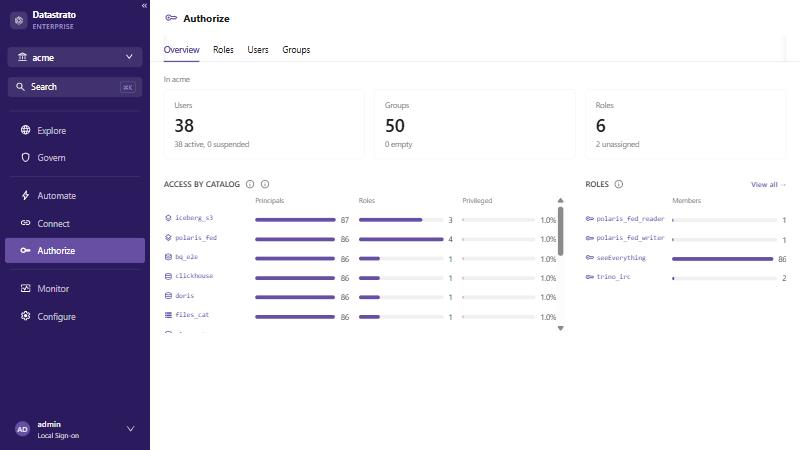The image size is (800, 450).
Task: Click the doris database icon
Action: 168,295
